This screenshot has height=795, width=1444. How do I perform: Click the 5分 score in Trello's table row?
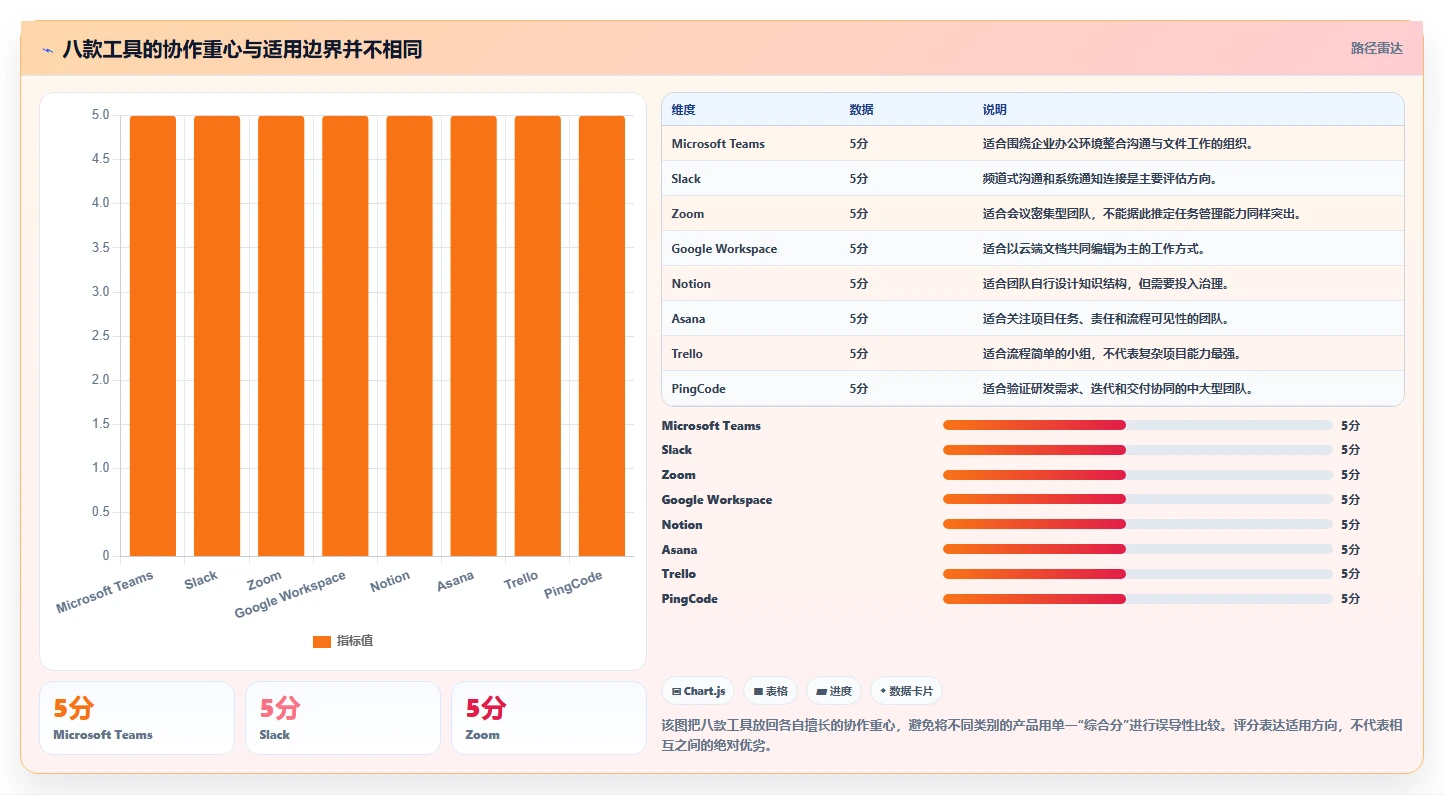858,354
